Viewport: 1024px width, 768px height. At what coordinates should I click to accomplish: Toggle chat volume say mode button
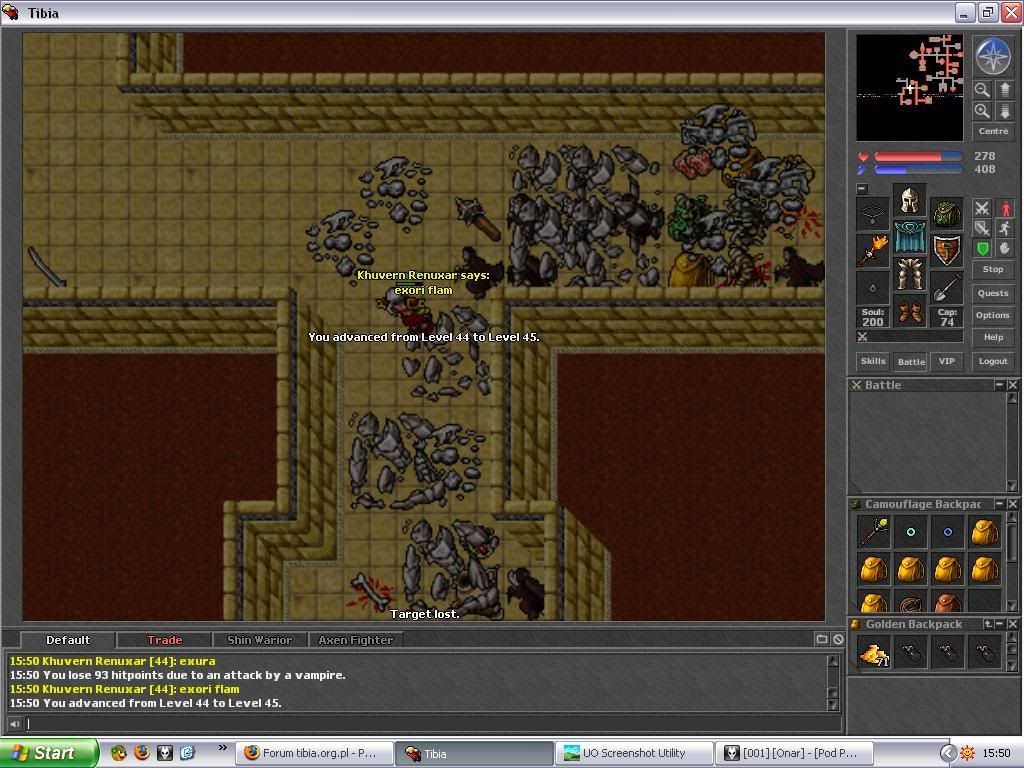[x=14, y=724]
